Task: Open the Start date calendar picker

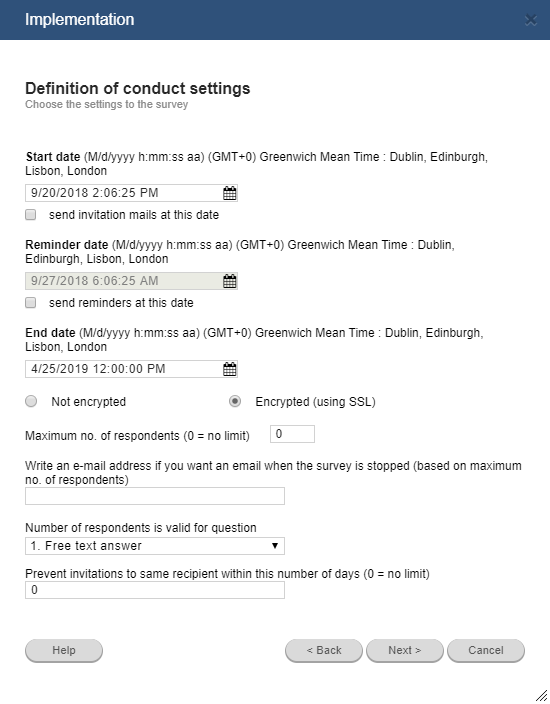Action: (229, 193)
